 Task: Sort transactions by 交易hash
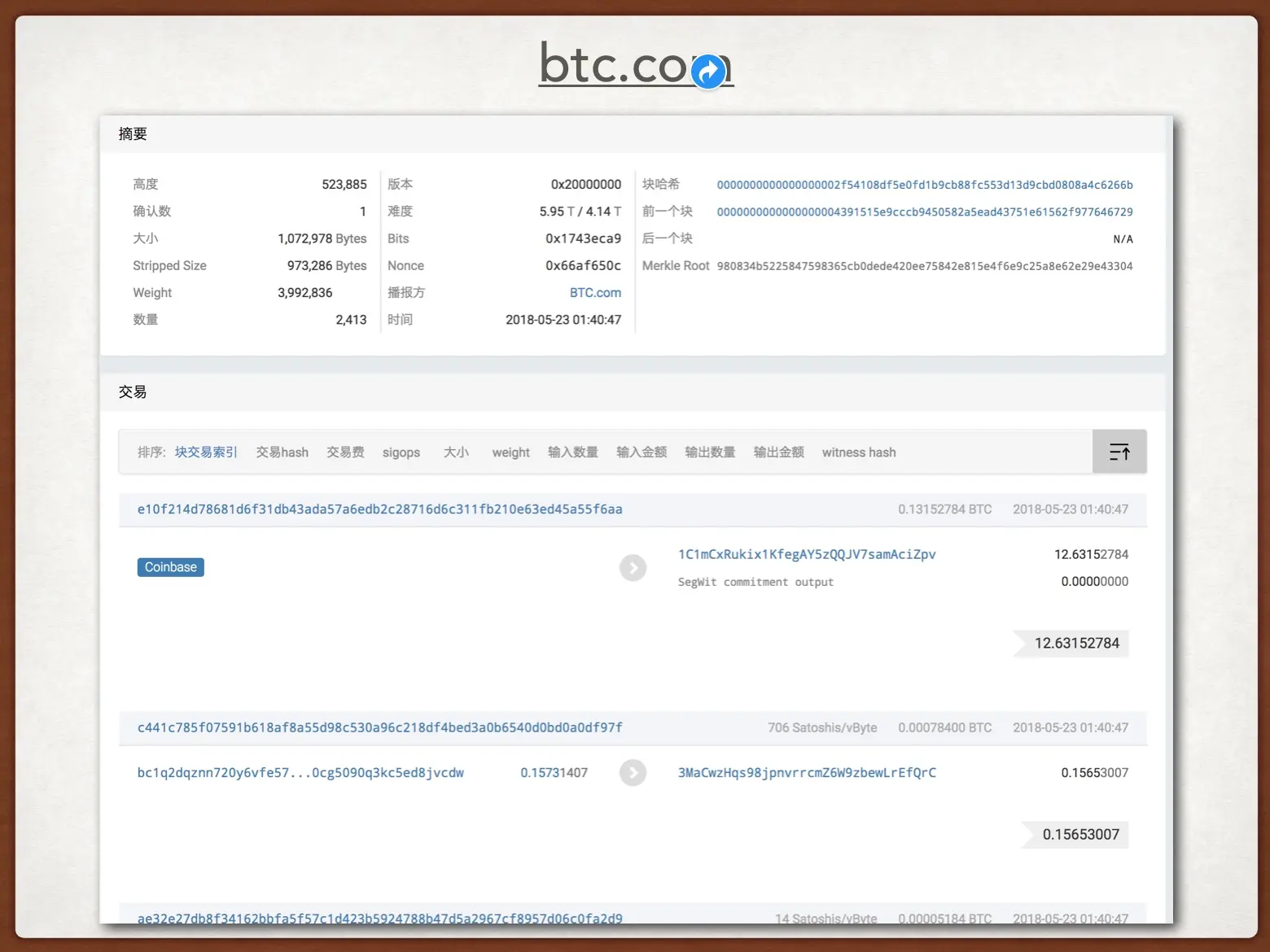tap(282, 452)
